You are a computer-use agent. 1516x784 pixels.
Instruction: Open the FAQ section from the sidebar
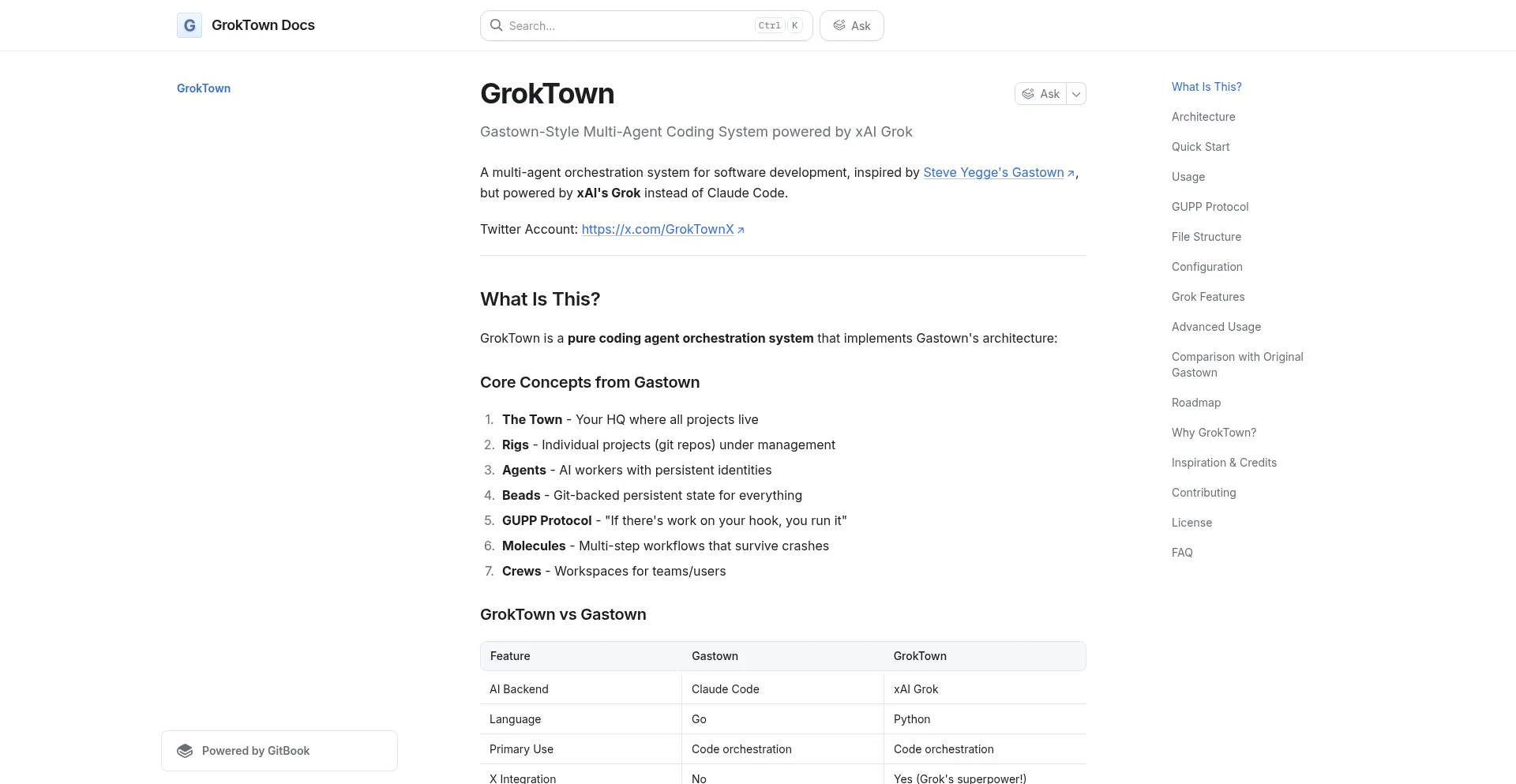(1182, 553)
